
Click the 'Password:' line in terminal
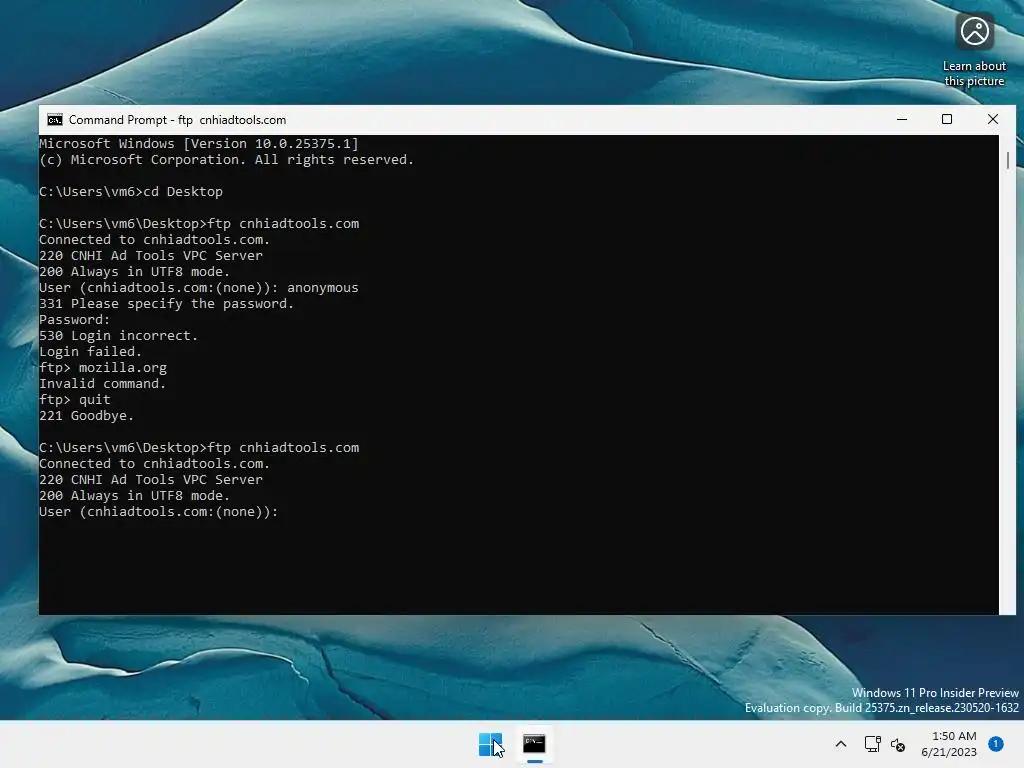[74, 320]
